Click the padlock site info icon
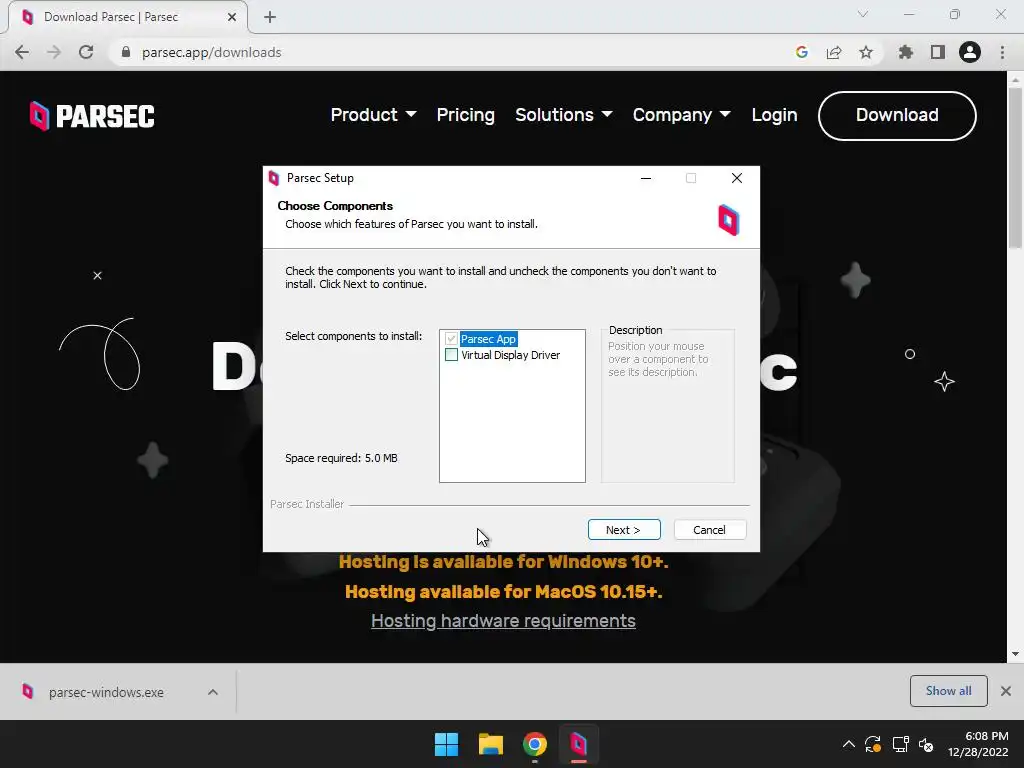1024x768 pixels. 126,52
